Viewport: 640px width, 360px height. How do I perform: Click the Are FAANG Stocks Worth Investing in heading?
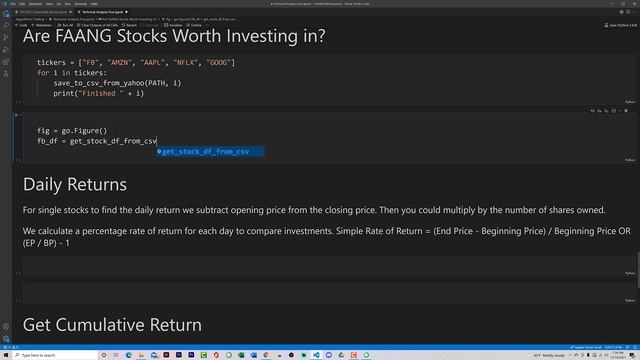tap(174, 36)
